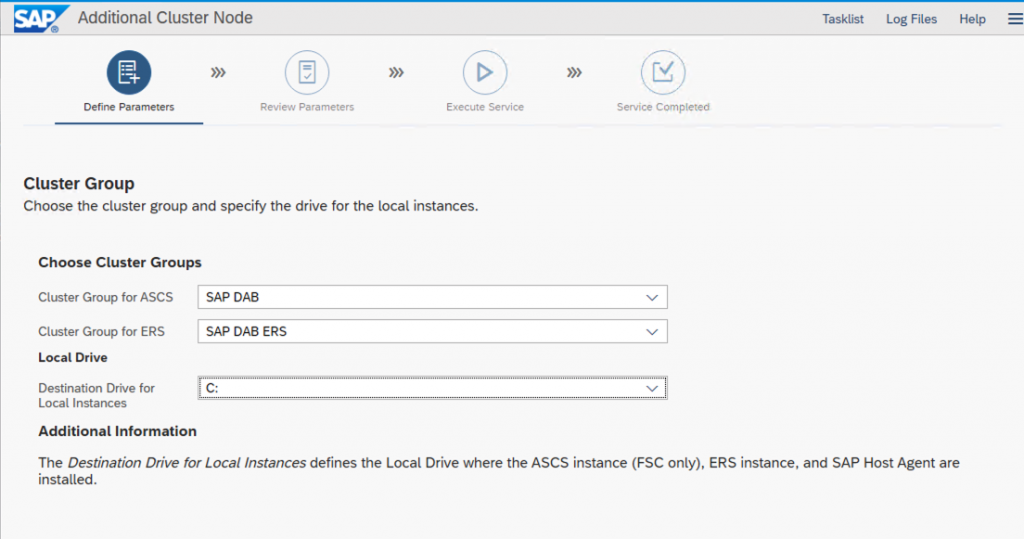Click the Choose Cluster Groups heading
Screen dimensions: 1024x539
(120, 262)
